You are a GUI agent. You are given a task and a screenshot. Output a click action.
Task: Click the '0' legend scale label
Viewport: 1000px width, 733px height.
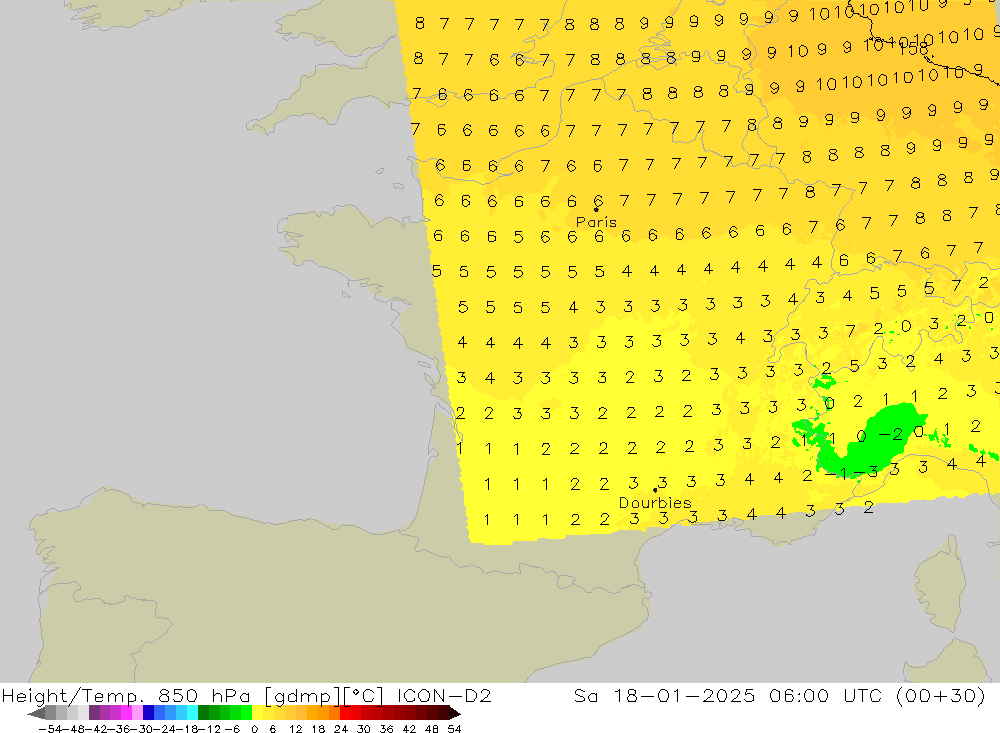(x=254, y=729)
